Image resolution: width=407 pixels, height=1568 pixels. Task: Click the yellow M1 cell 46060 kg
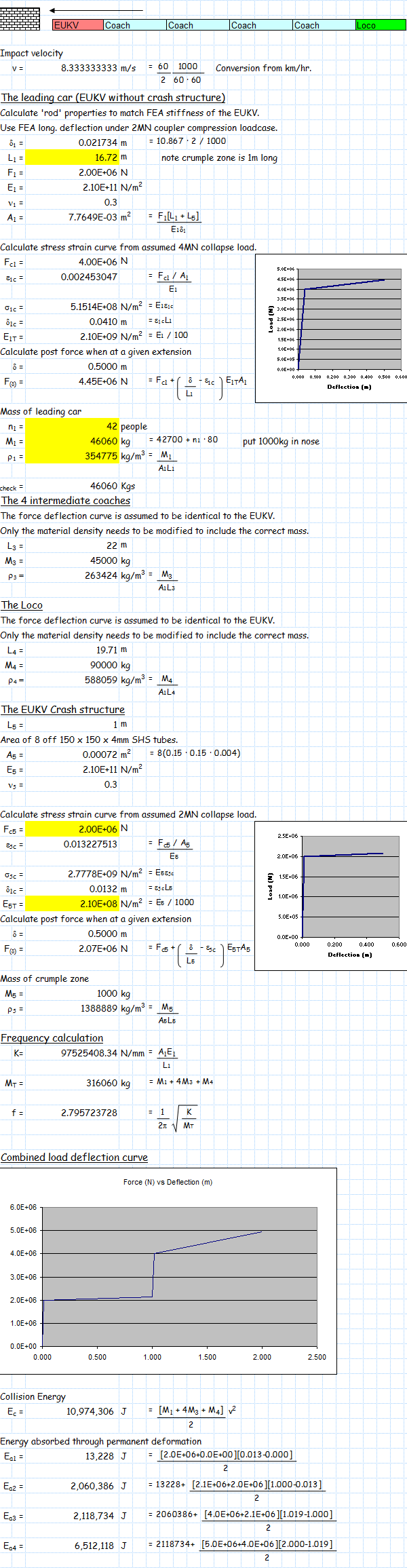[72, 441]
